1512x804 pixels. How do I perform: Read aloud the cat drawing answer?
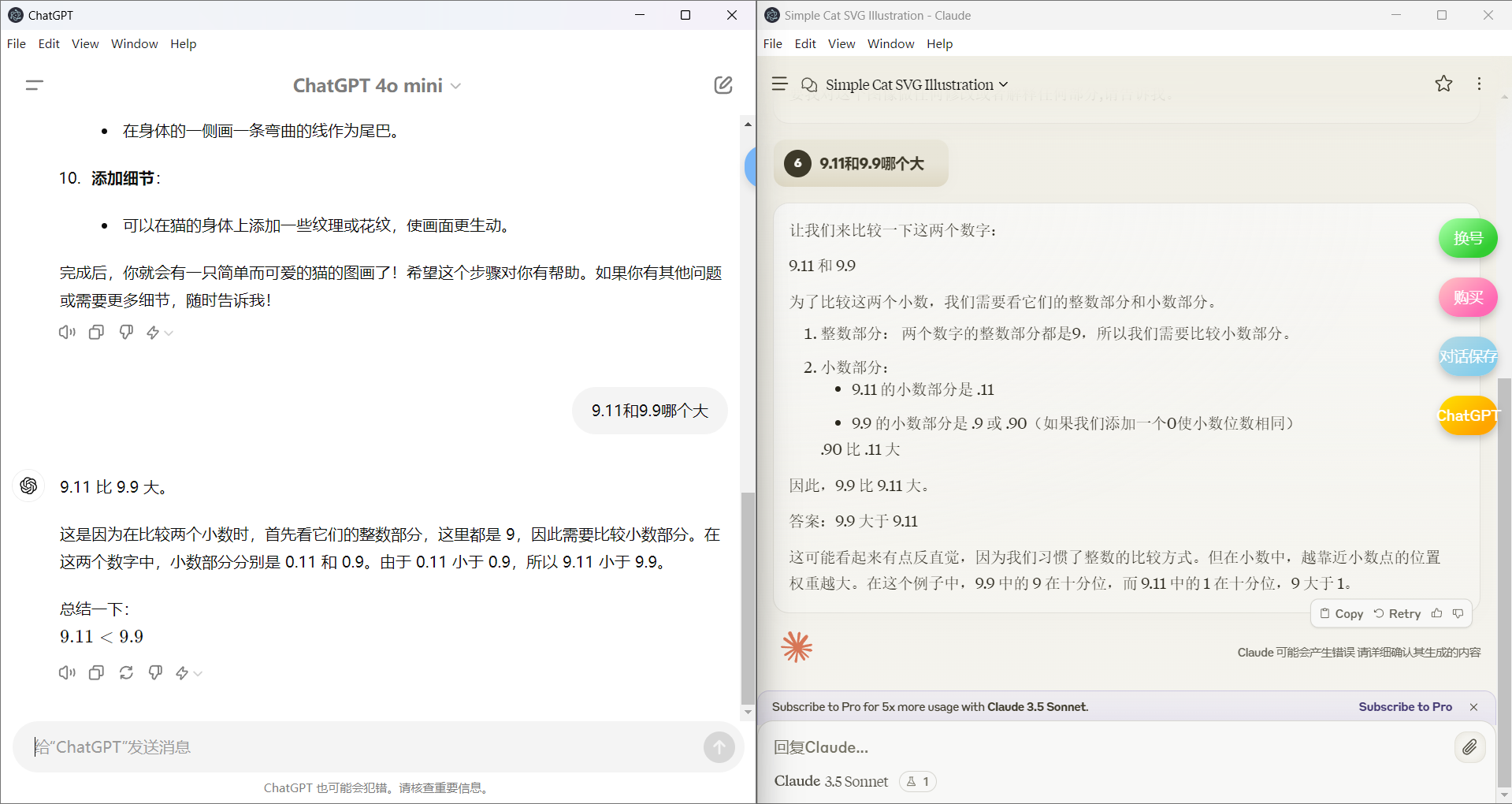click(67, 333)
